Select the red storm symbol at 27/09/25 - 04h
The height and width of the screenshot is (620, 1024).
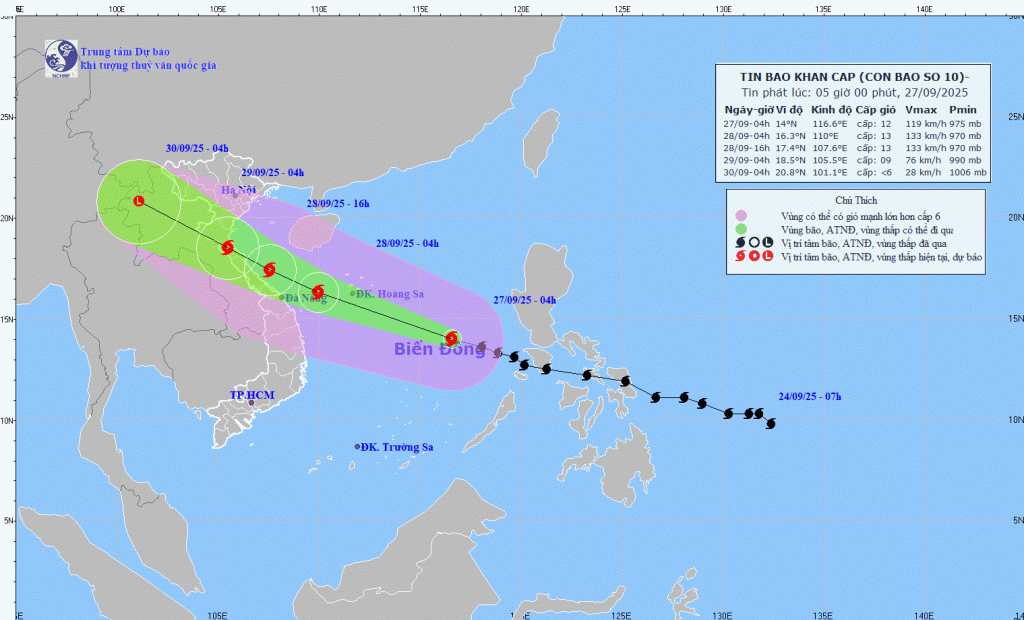tap(452, 338)
